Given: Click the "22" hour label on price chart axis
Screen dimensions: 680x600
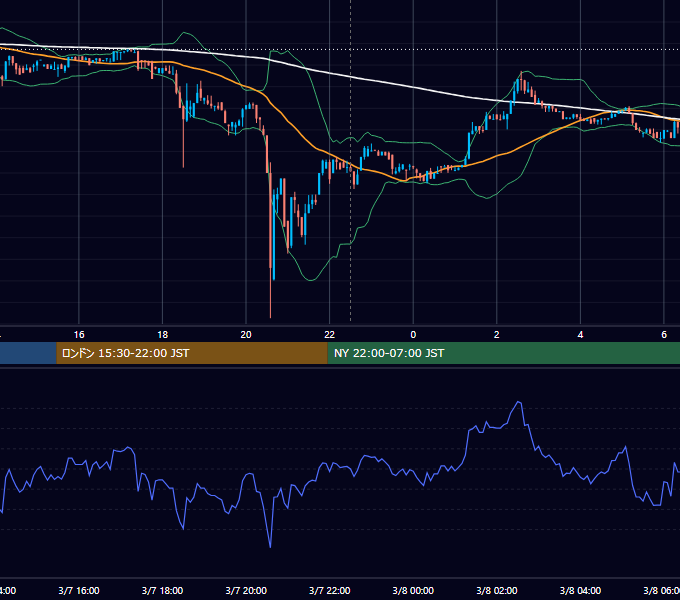Looking at the screenshot, I should click(330, 334).
